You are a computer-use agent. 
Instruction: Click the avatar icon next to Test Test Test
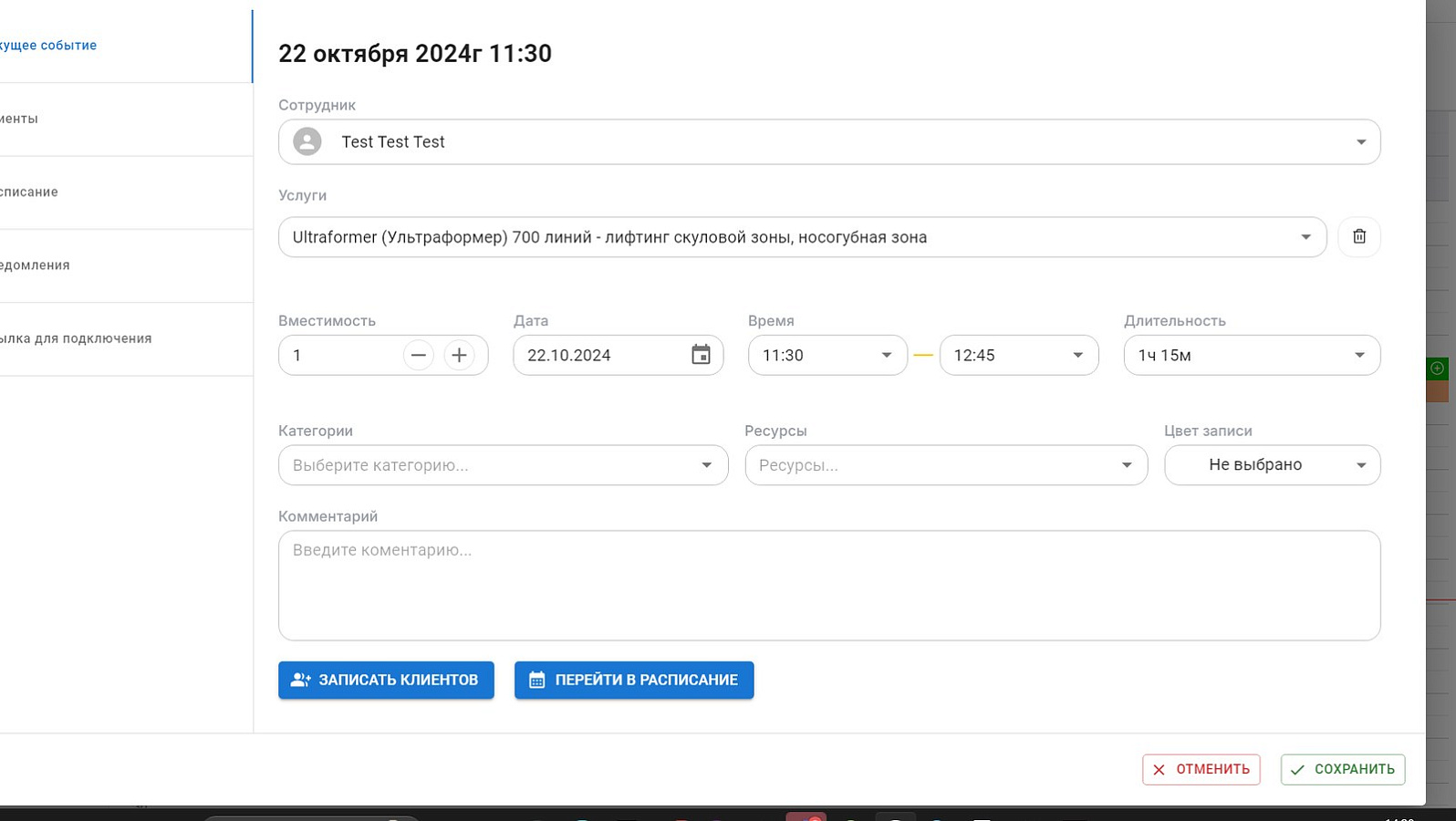[307, 141]
